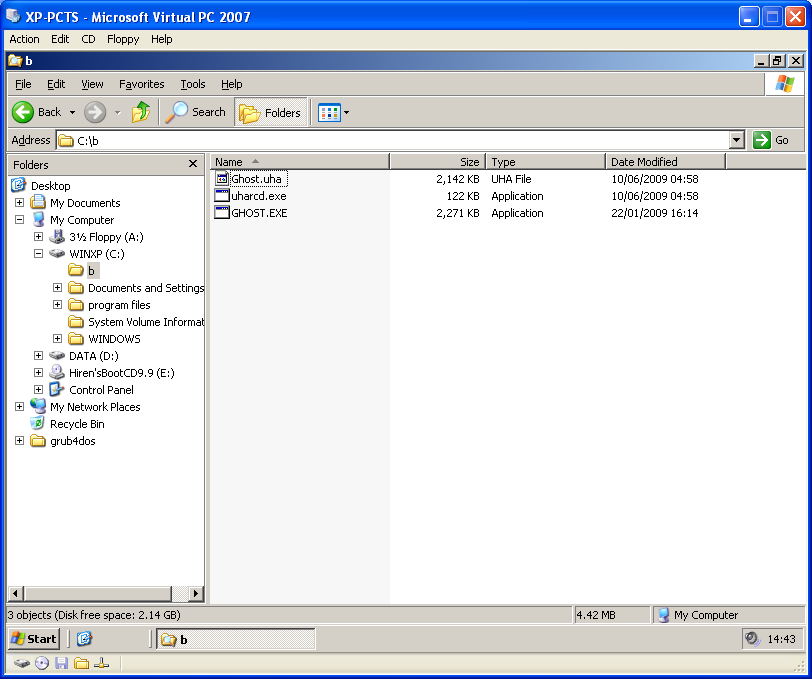This screenshot has height=679, width=812.
Task: Expand Hiren'sBootCD9.9 (E:) node
Action: pyautogui.click(x=38, y=372)
